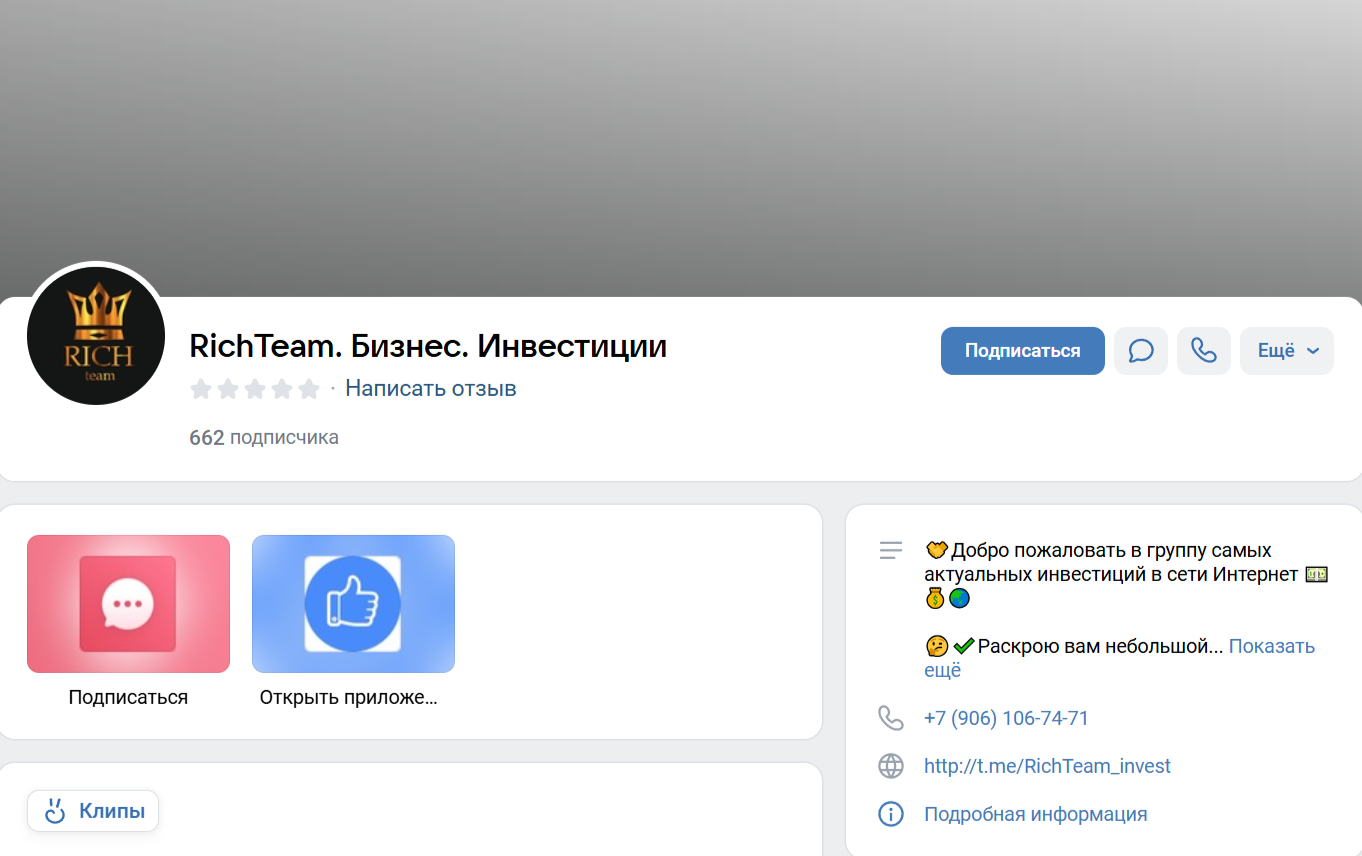
Task: Rate the community with the first star
Action: 200,388
